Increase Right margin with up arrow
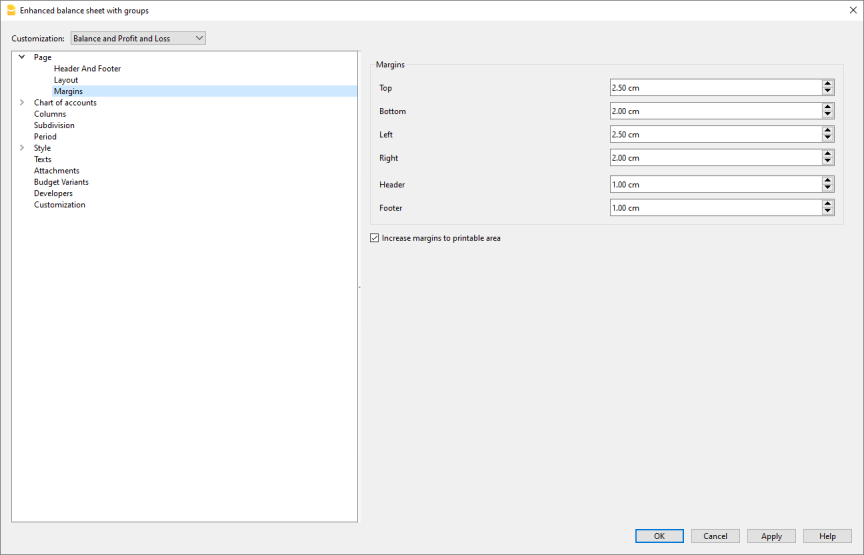Image resolution: width=864 pixels, height=555 pixels. coord(828,154)
